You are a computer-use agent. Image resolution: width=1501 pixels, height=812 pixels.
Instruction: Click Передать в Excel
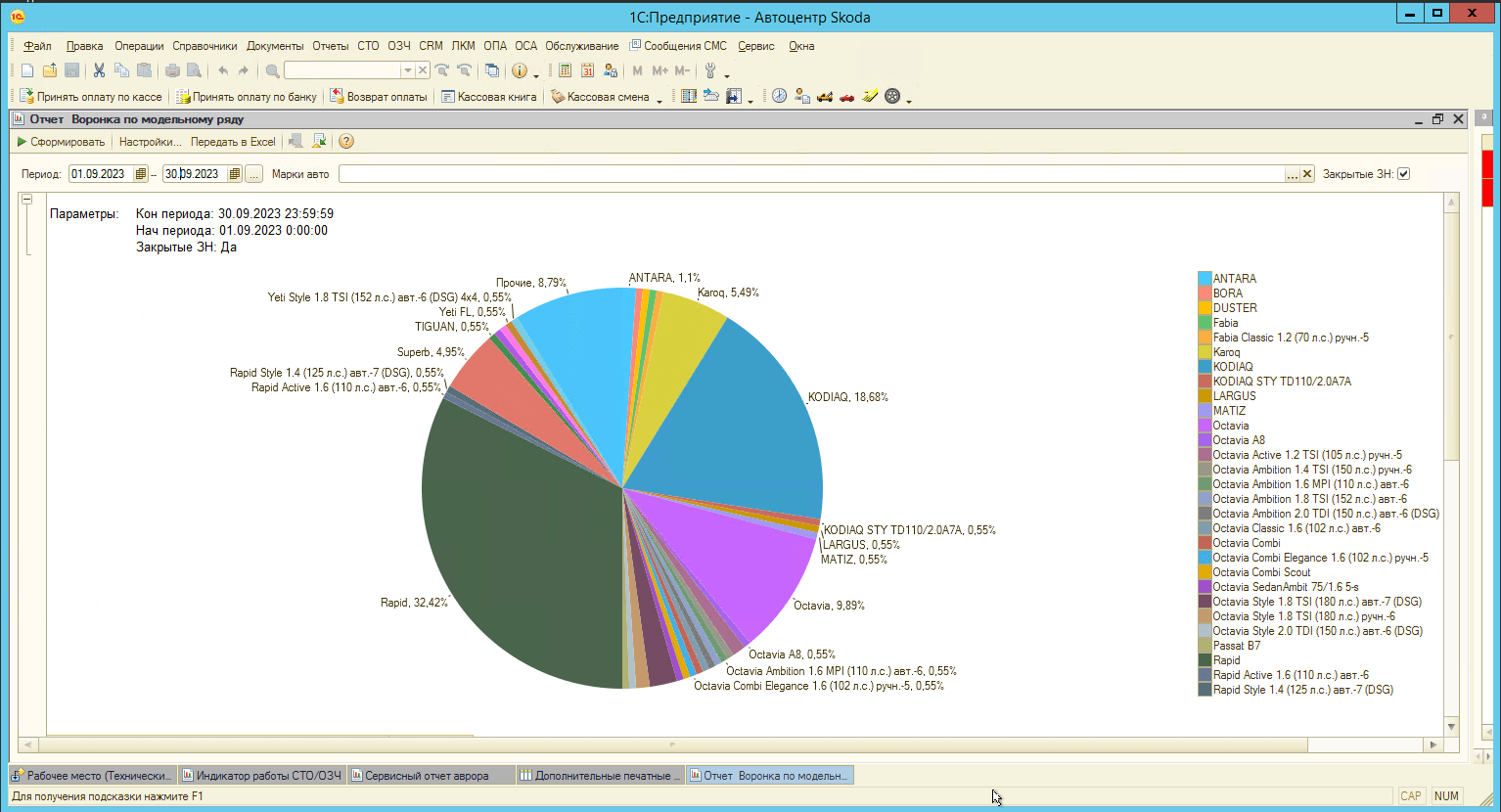[x=233, y=142]
